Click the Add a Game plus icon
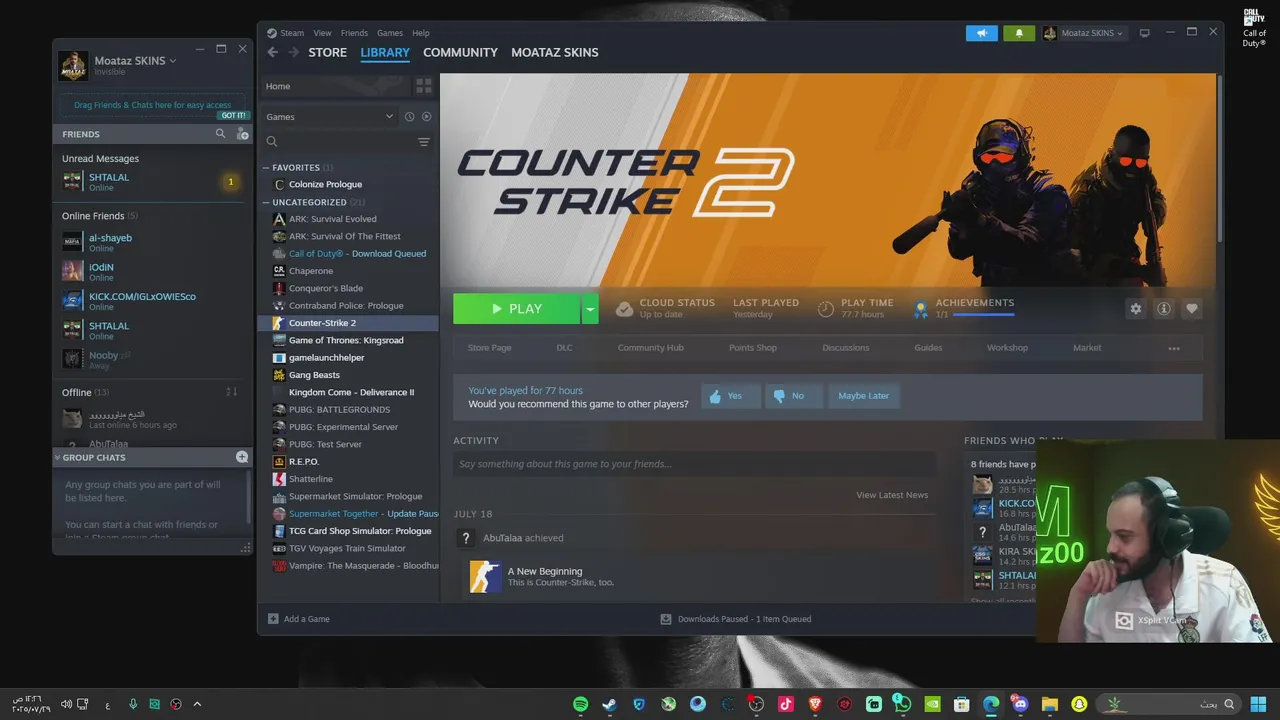Viewport: 1280px width, 720px height. click(273, 619)
